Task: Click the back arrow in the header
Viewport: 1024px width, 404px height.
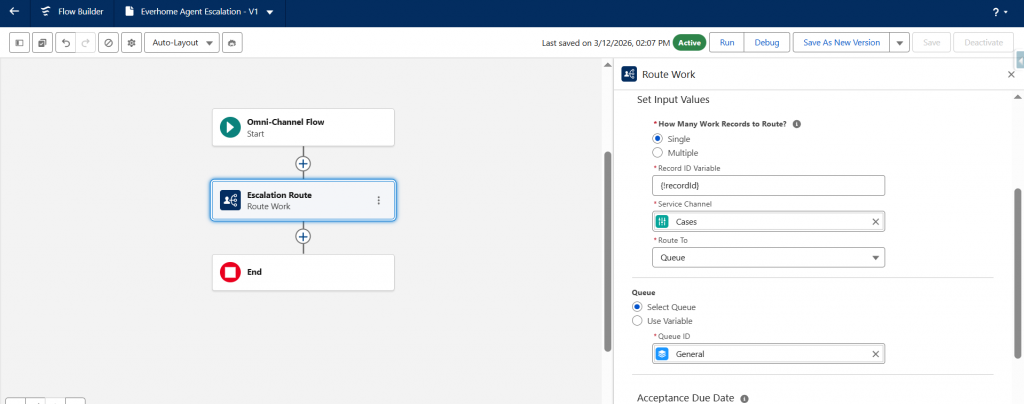Action: [14, 12]
